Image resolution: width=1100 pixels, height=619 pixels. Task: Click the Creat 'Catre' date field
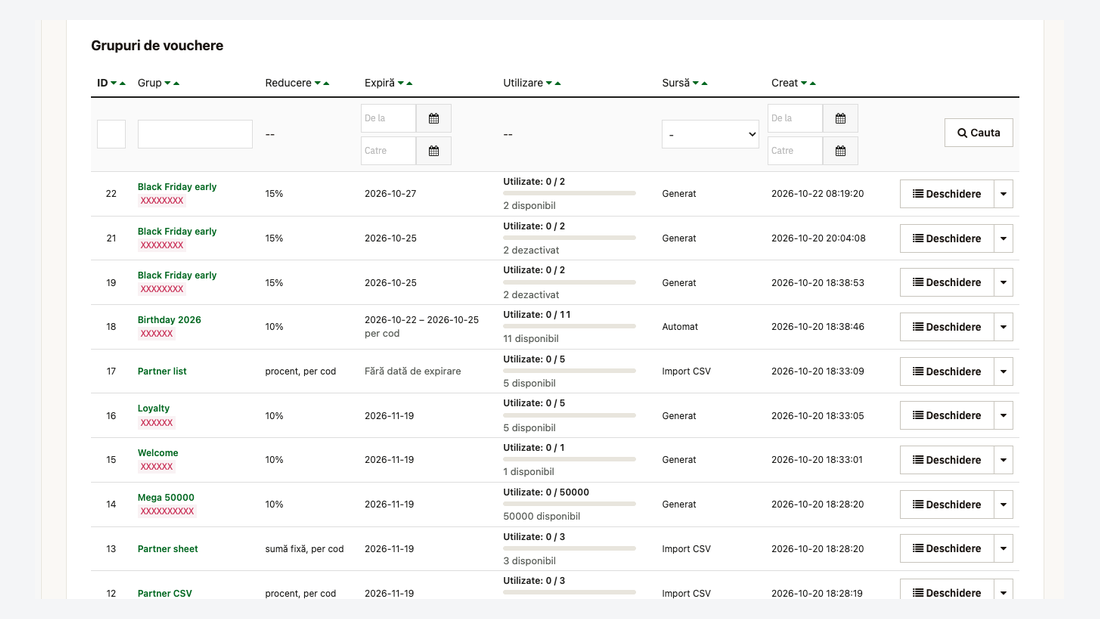coord(795,151)
